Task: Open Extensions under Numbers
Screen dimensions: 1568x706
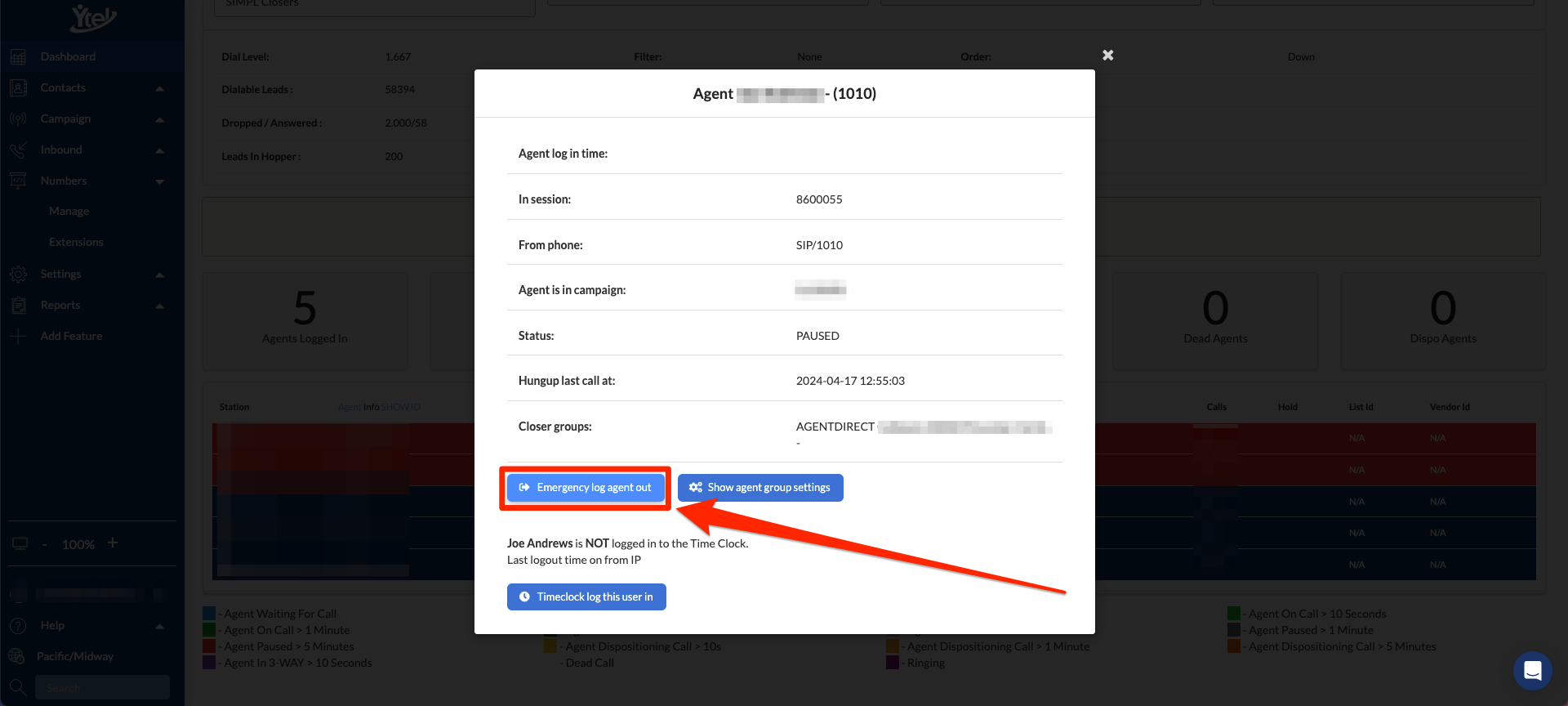Action: (76, 243)
